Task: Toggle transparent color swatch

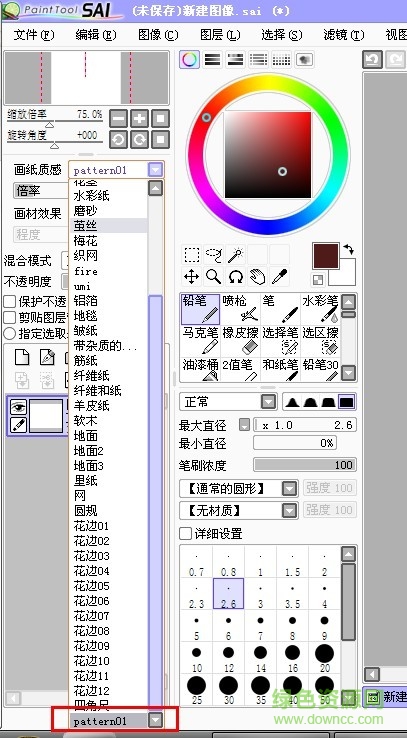Action: [x=319, y=280]
